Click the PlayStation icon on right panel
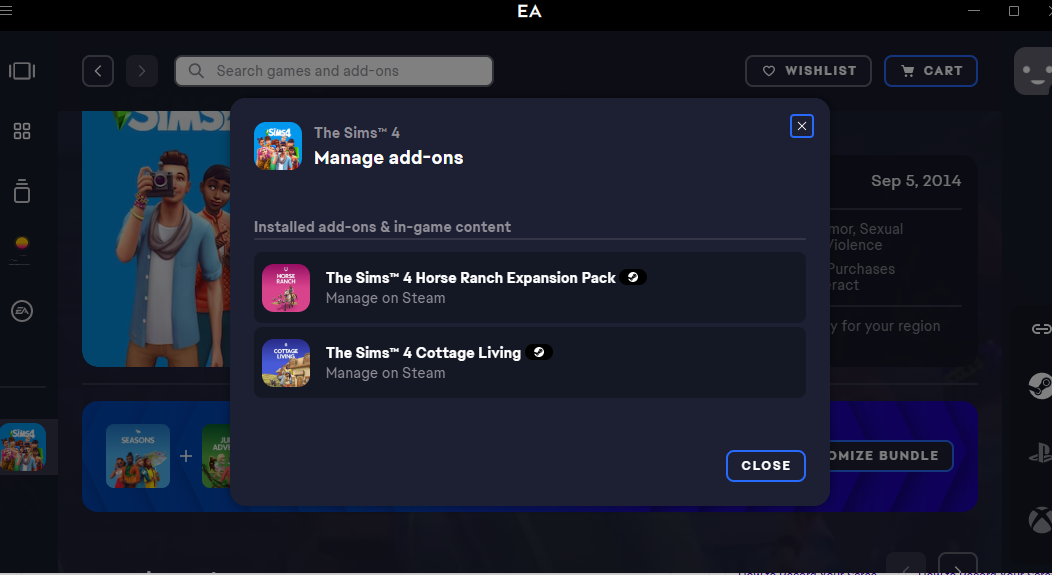1052x575 pixels. pos(1041,453)
